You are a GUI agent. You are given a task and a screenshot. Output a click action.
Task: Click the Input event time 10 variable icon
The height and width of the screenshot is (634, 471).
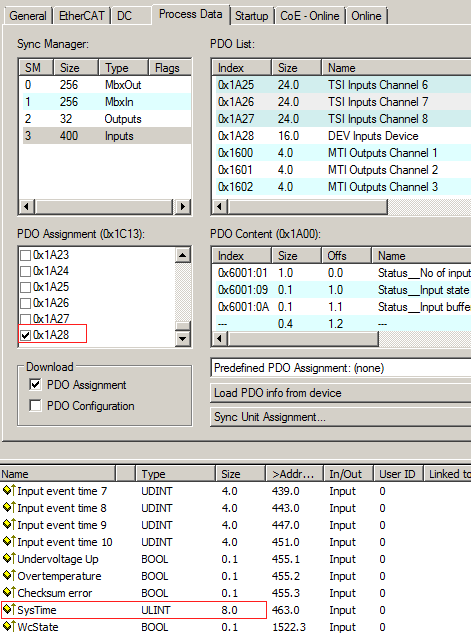[x=9, y=542]
